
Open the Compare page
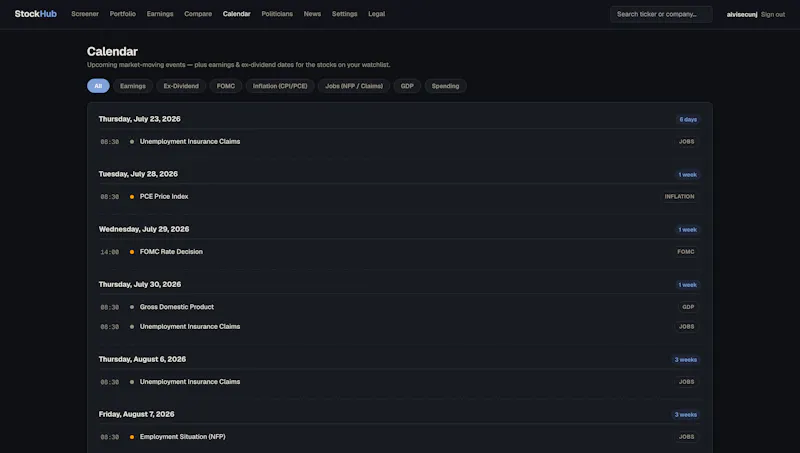click(198, 14)
